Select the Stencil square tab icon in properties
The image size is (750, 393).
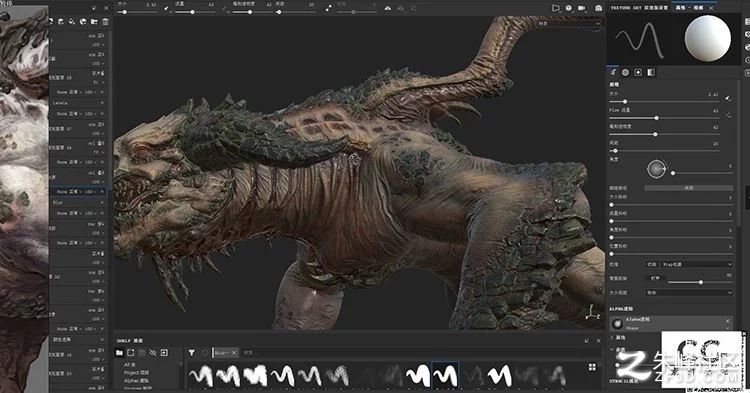638,72
